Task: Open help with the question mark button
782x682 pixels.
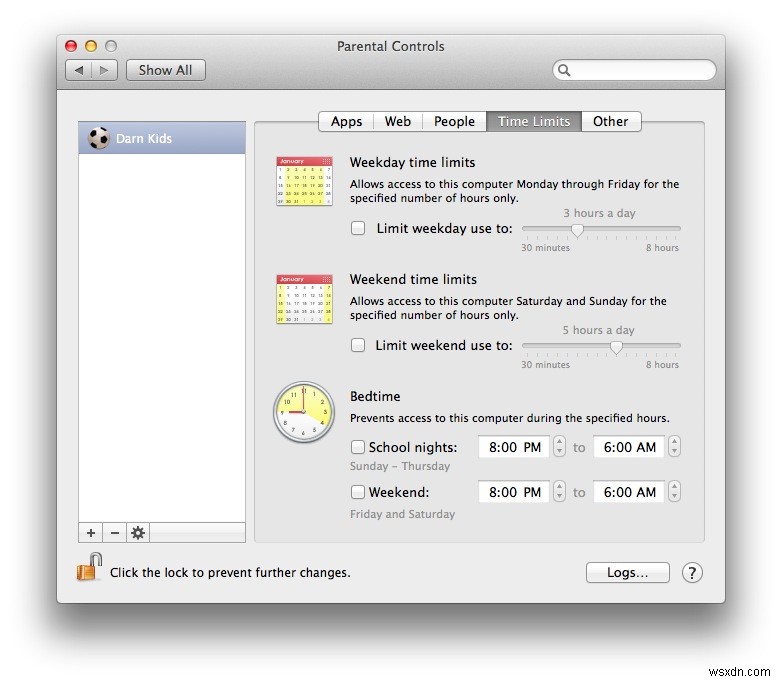Action: click(x=692, y=573)
